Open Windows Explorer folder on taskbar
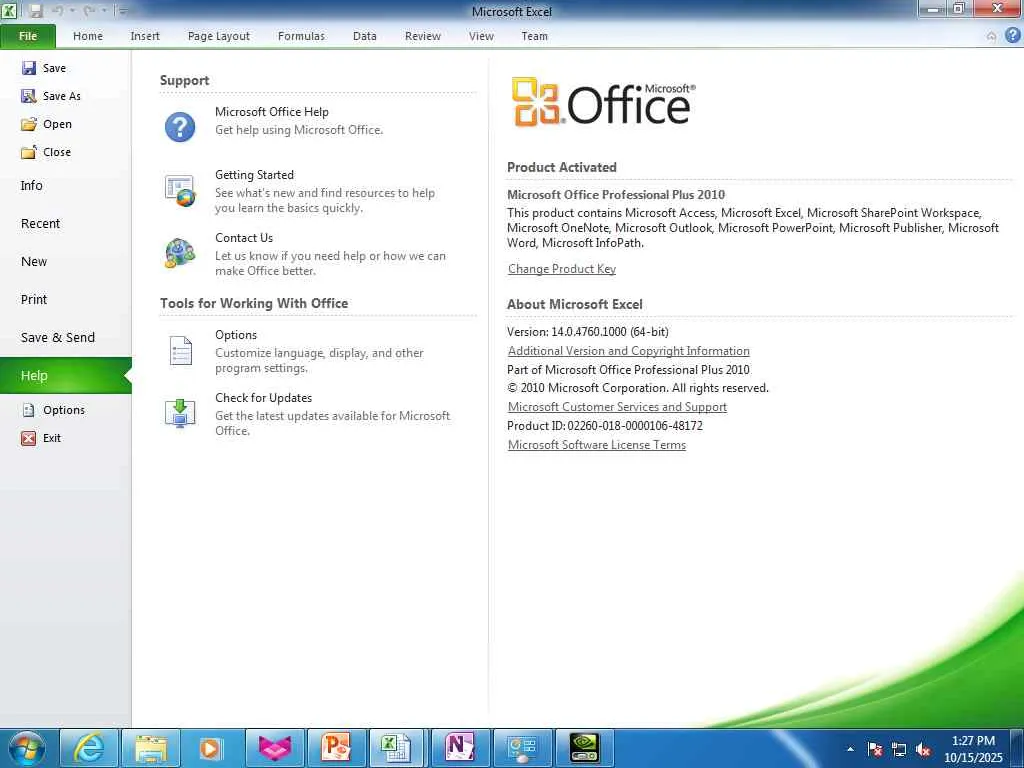This screenshot has height=768, width=1024. pyautogui.click(x=151, y=748)
